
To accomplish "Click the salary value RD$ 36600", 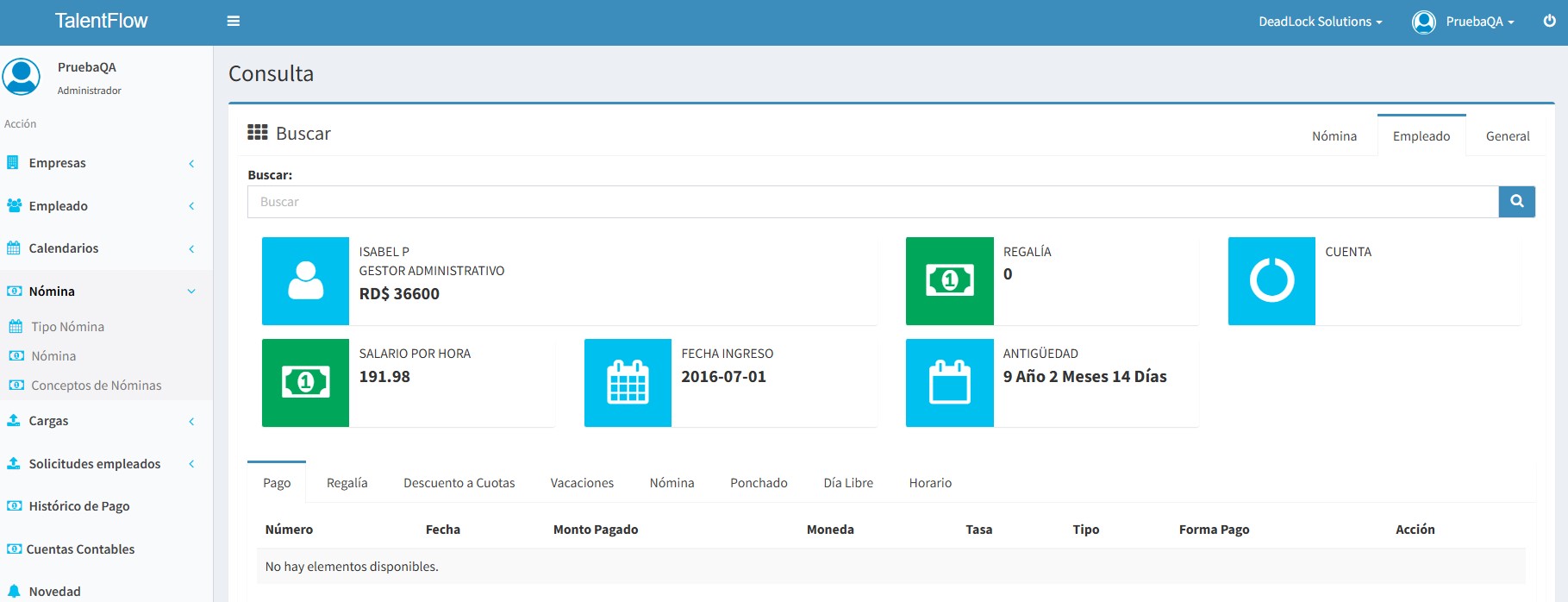I will click(x=399, y=293).
